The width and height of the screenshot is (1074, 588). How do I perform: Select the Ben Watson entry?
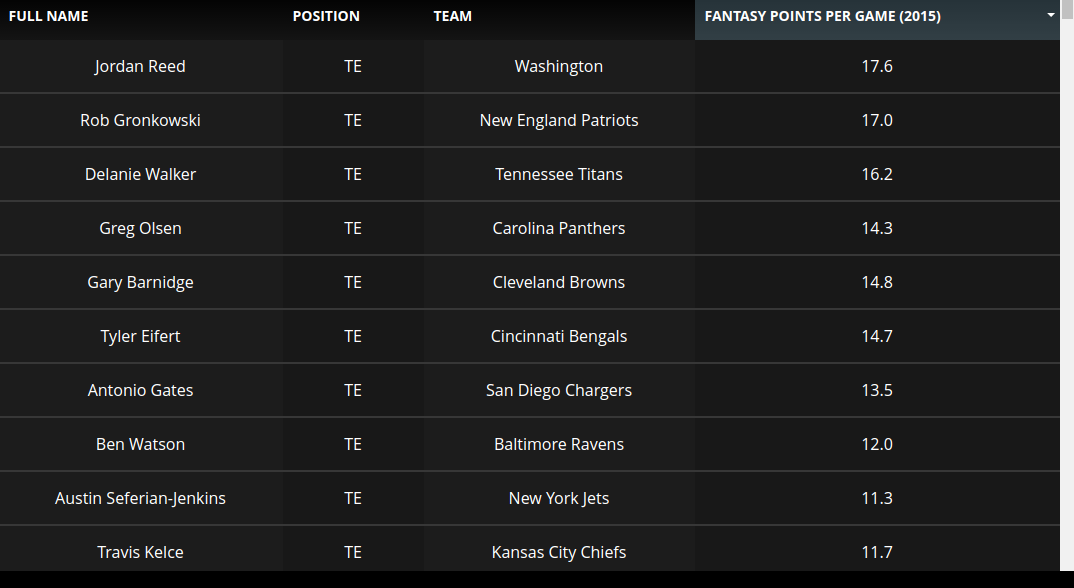click(x=140, y=444)
